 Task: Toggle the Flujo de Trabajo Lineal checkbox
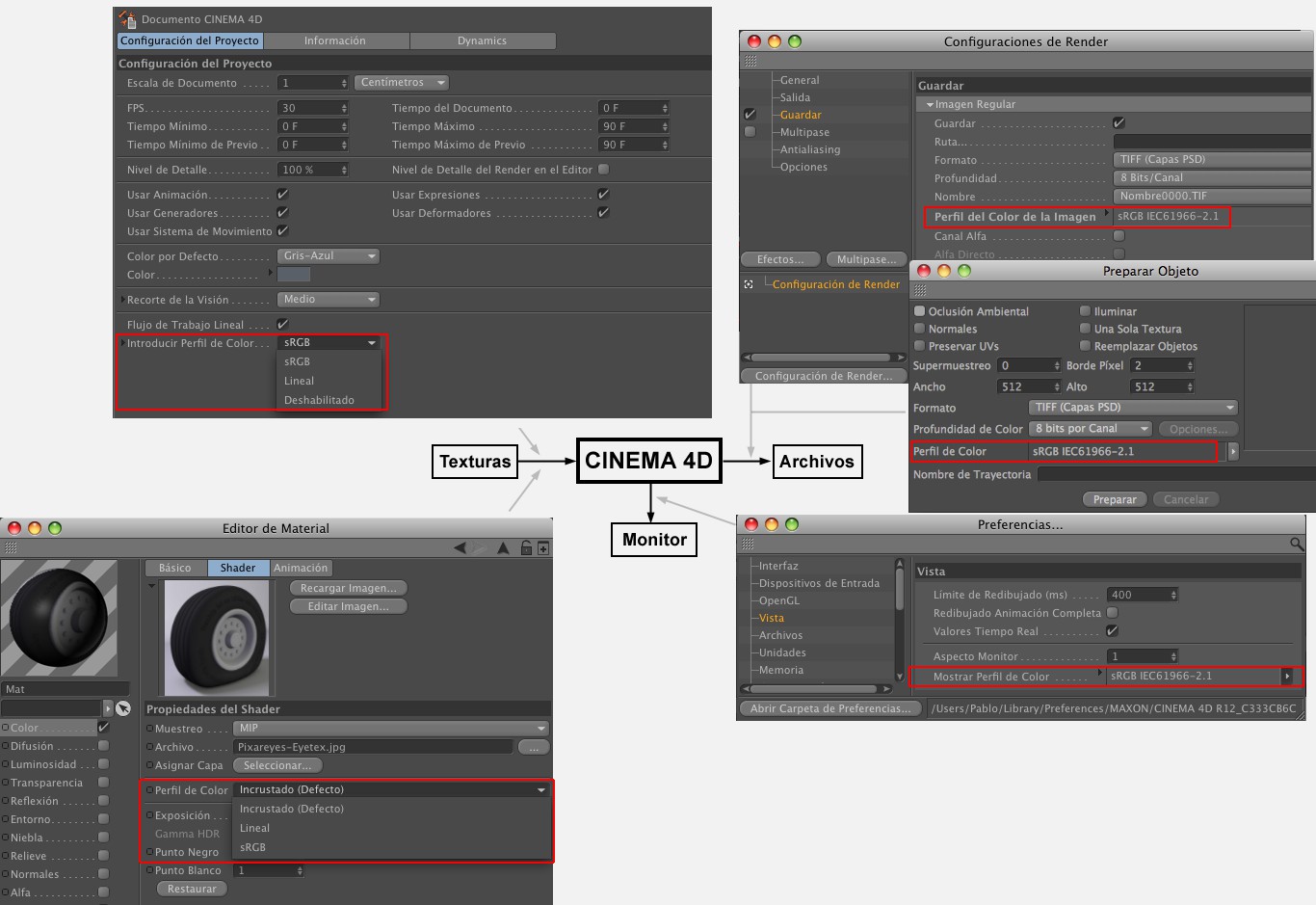(282, 325)
